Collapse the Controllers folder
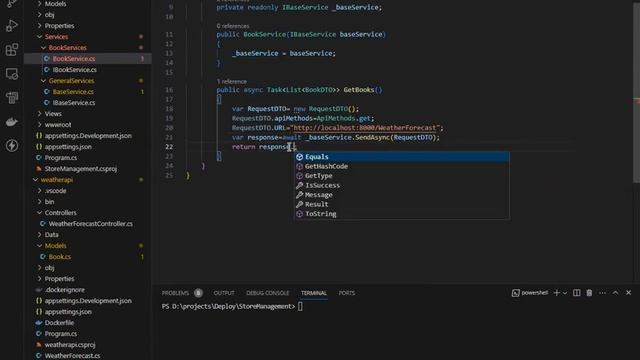The image size is (640, 360). point(88,213)
